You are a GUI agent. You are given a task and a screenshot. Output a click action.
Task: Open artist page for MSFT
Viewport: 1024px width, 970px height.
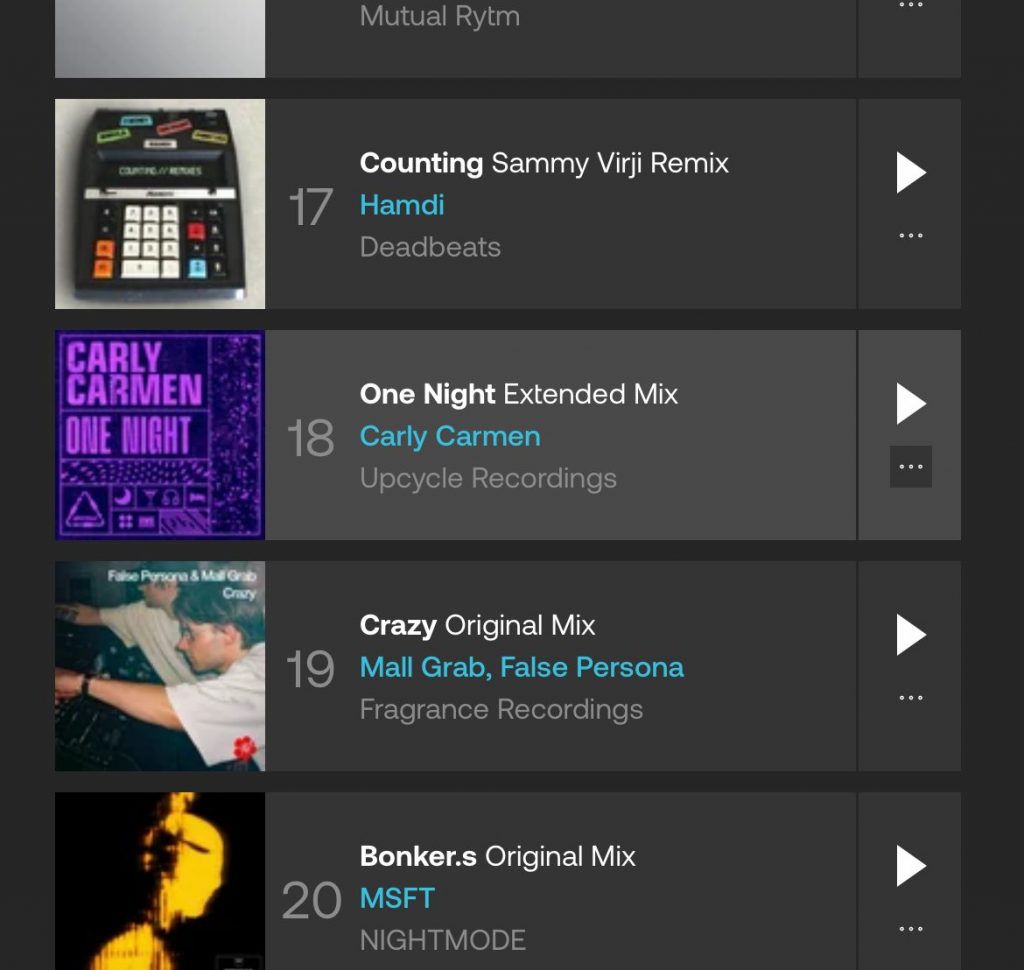click(x=397, y=899)
